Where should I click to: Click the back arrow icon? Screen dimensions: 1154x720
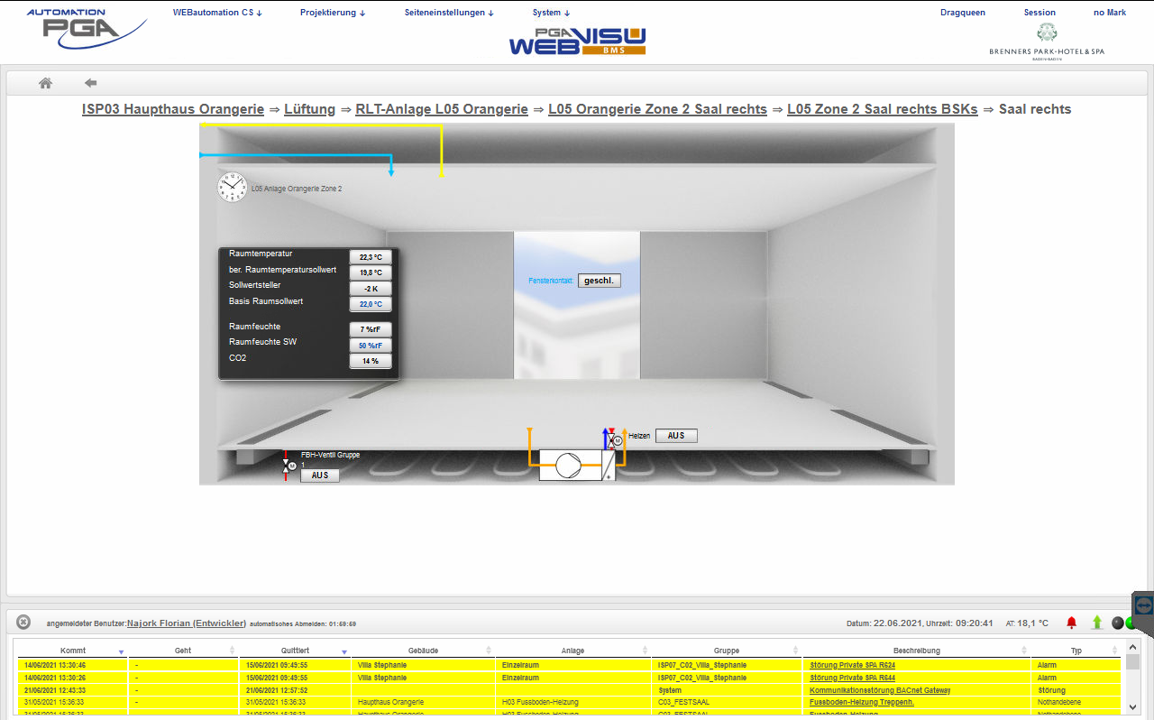coord(91,83)
